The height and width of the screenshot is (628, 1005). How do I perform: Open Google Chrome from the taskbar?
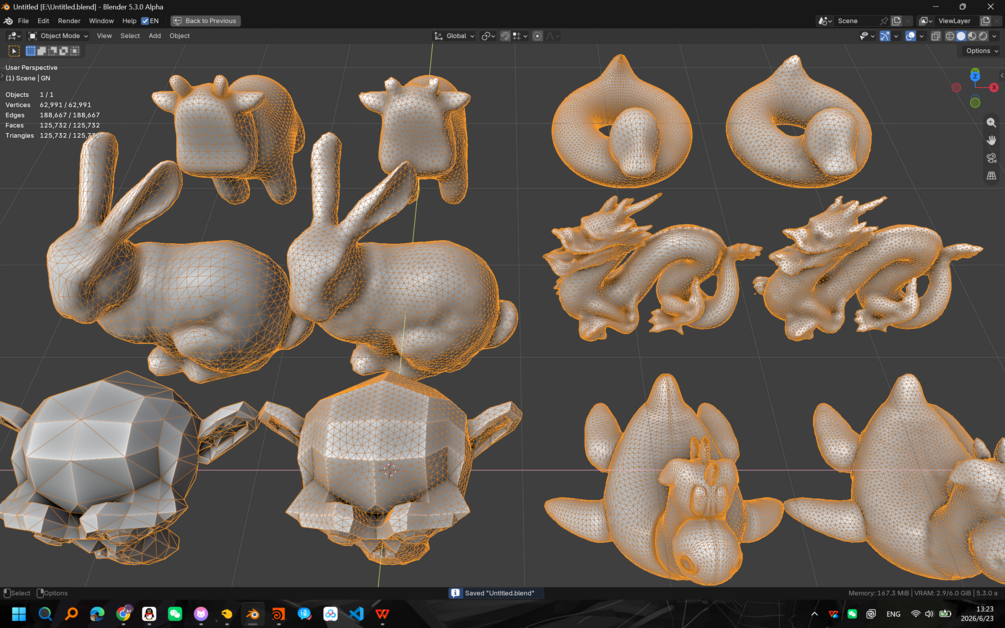point(123,614)
